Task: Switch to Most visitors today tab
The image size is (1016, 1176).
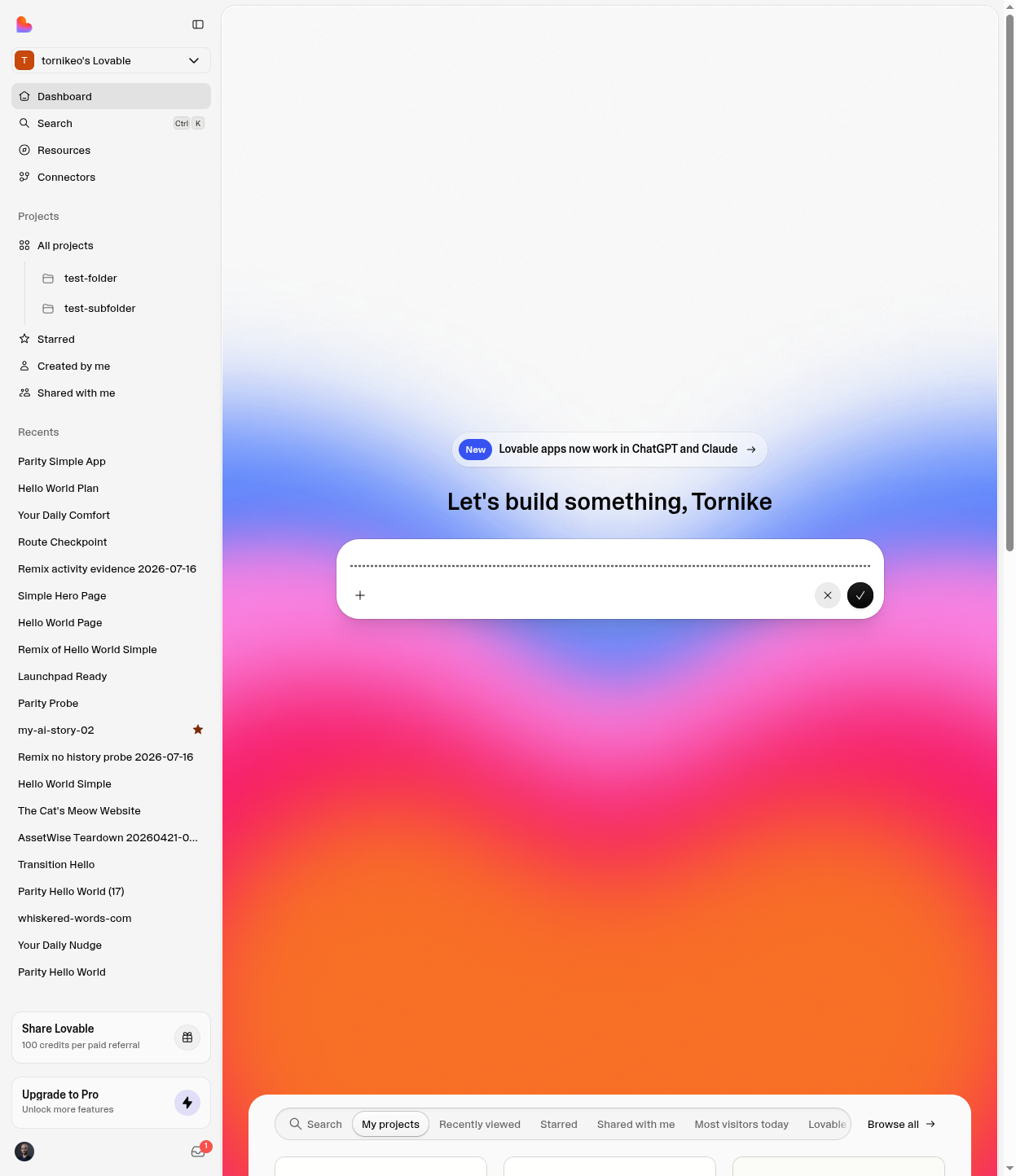Action: click(x=741, y=1124)
